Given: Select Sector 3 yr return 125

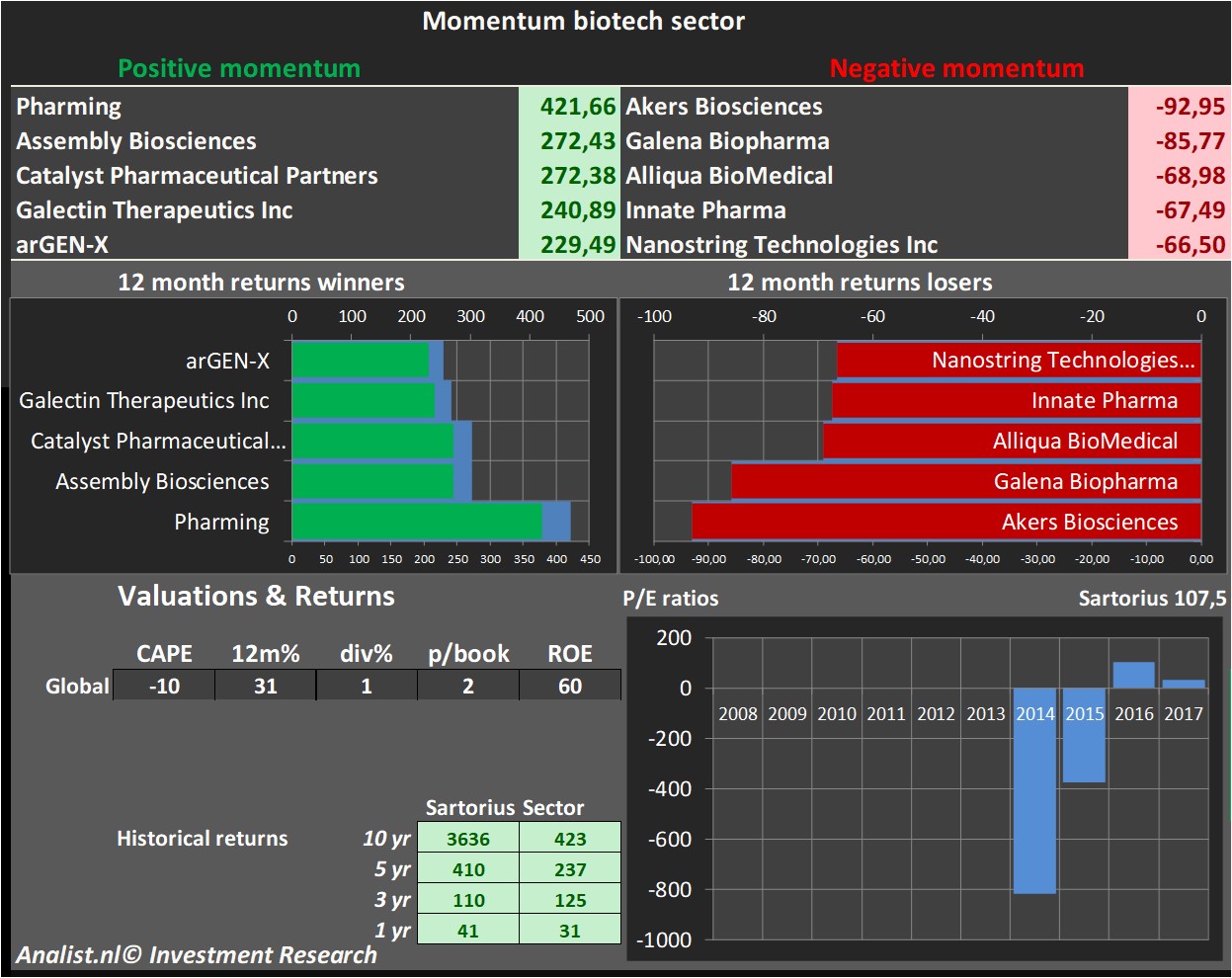Looking at the screenshot, I should (570, 900).
